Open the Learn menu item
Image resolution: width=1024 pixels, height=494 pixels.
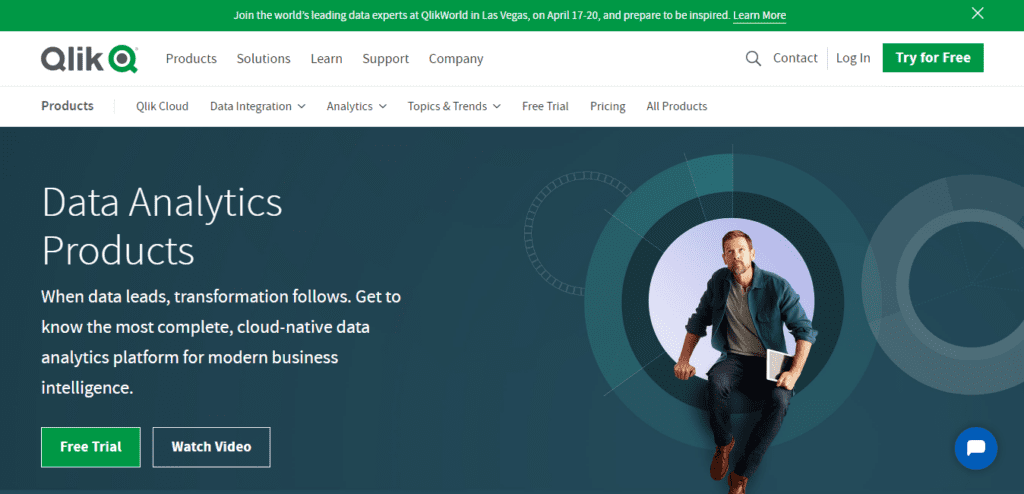pos(326,59)
